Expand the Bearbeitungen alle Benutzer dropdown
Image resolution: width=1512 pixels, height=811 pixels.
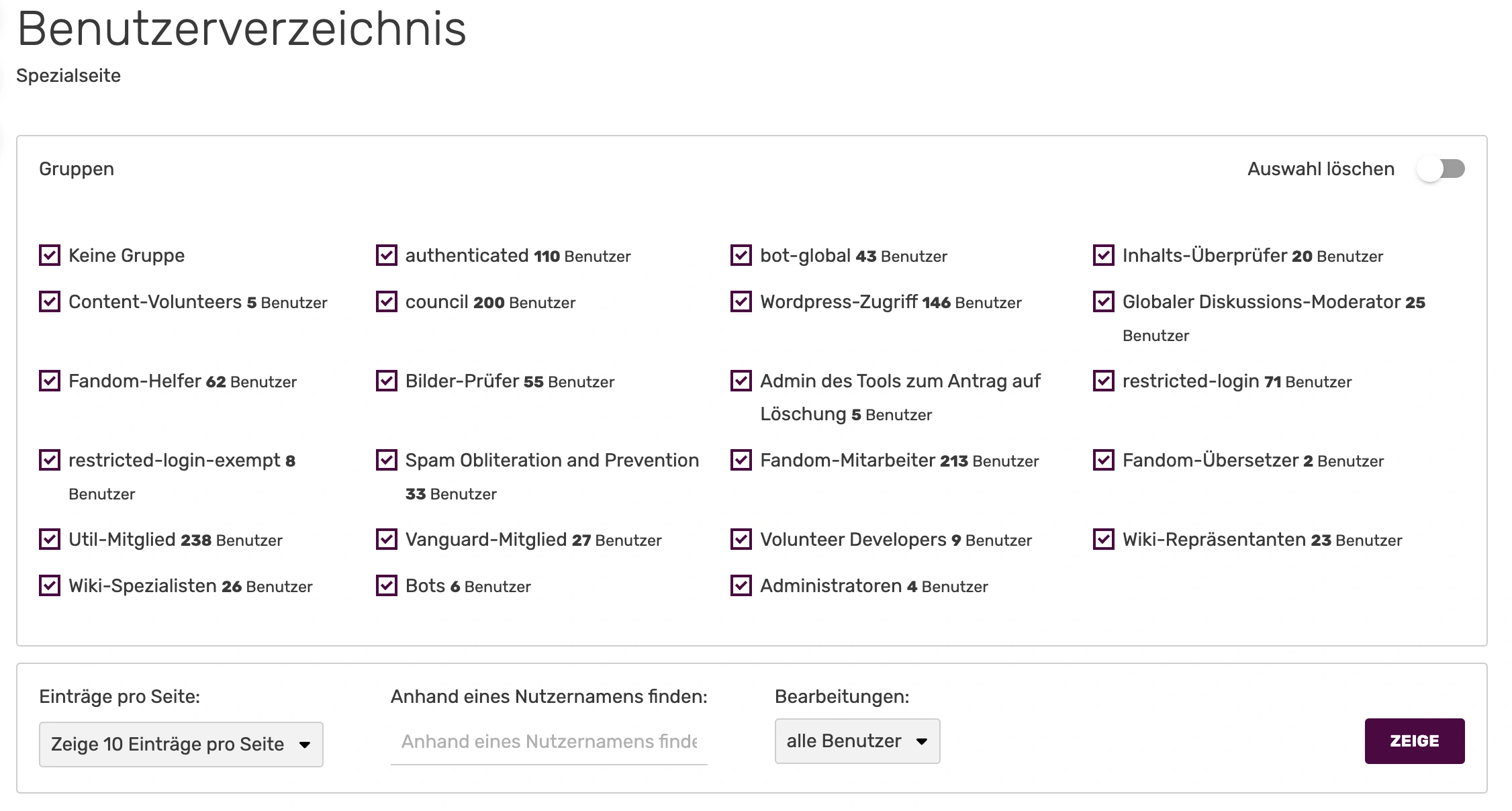[x=857, y=741]
